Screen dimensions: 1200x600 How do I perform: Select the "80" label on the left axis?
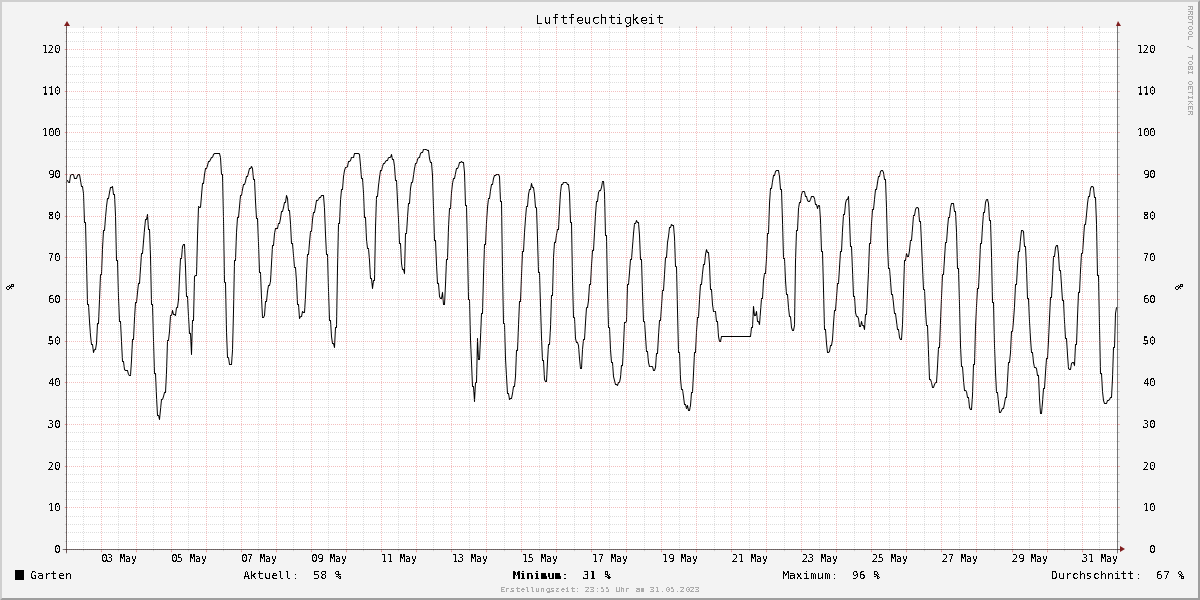[53, 216]
